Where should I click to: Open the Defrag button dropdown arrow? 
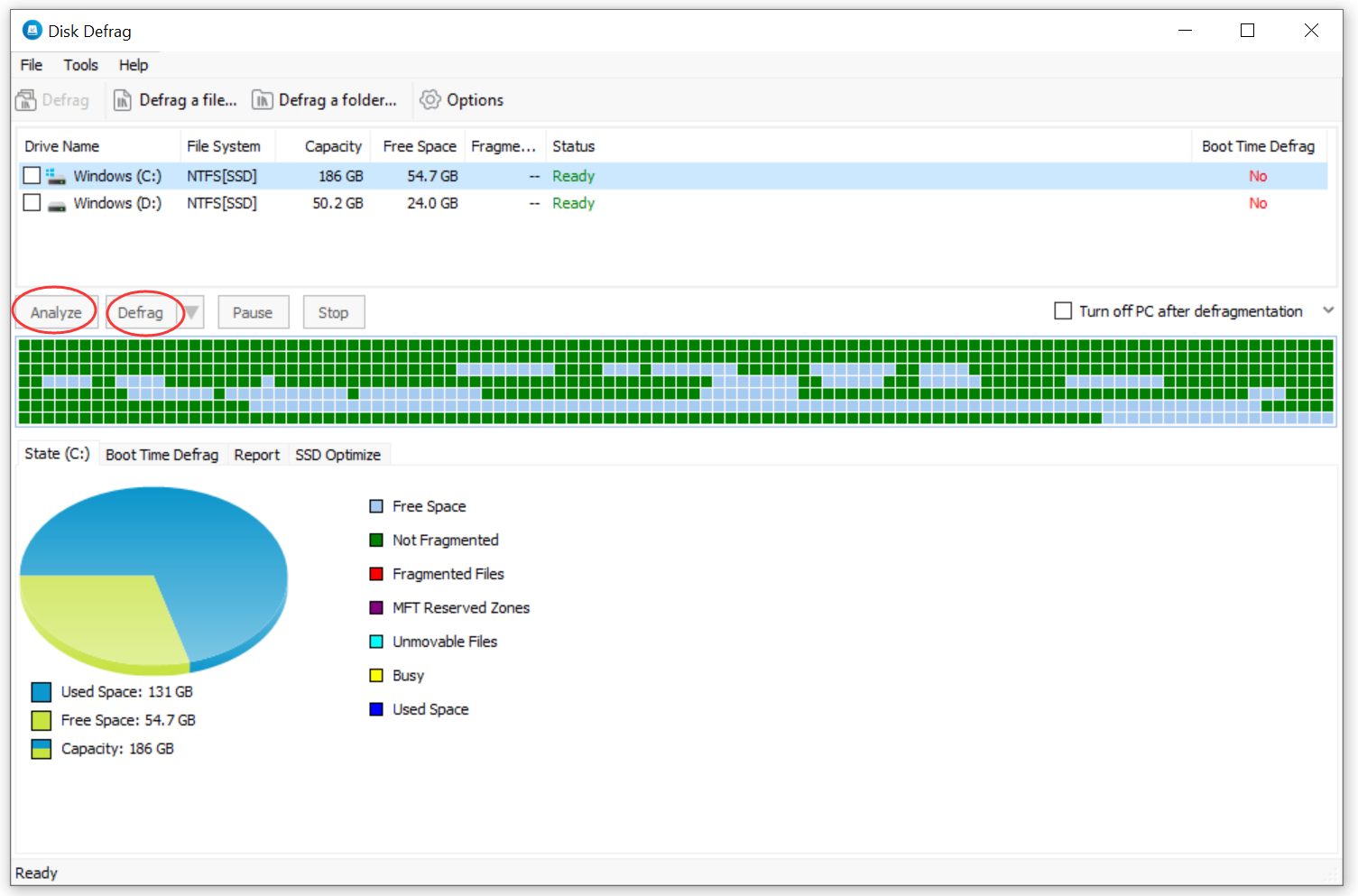pos(191,311)
